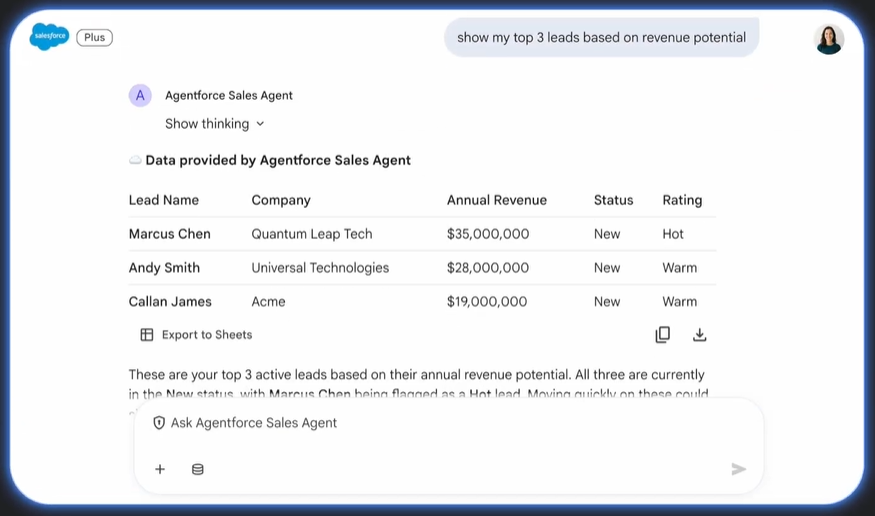Screen dimensions: 875x516
Task: Click the $28,000,000 revenue value
Action: point(488,268)
